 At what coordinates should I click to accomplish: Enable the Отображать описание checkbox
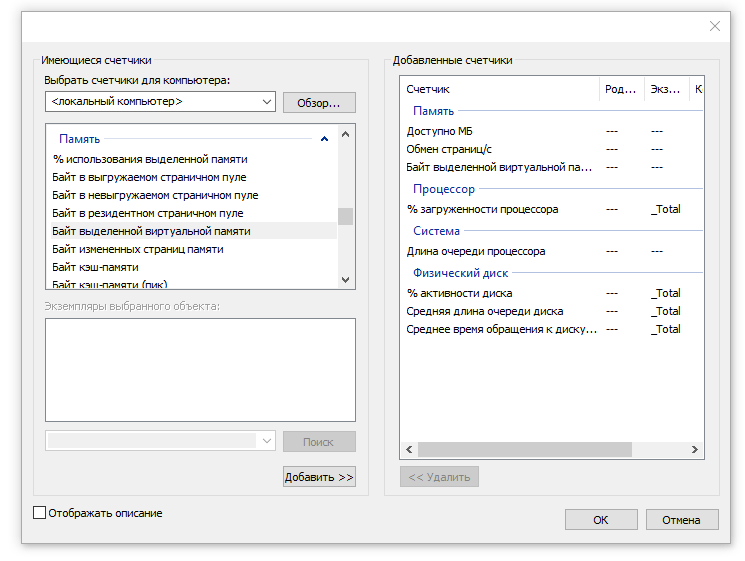click(x=39, y=513)
